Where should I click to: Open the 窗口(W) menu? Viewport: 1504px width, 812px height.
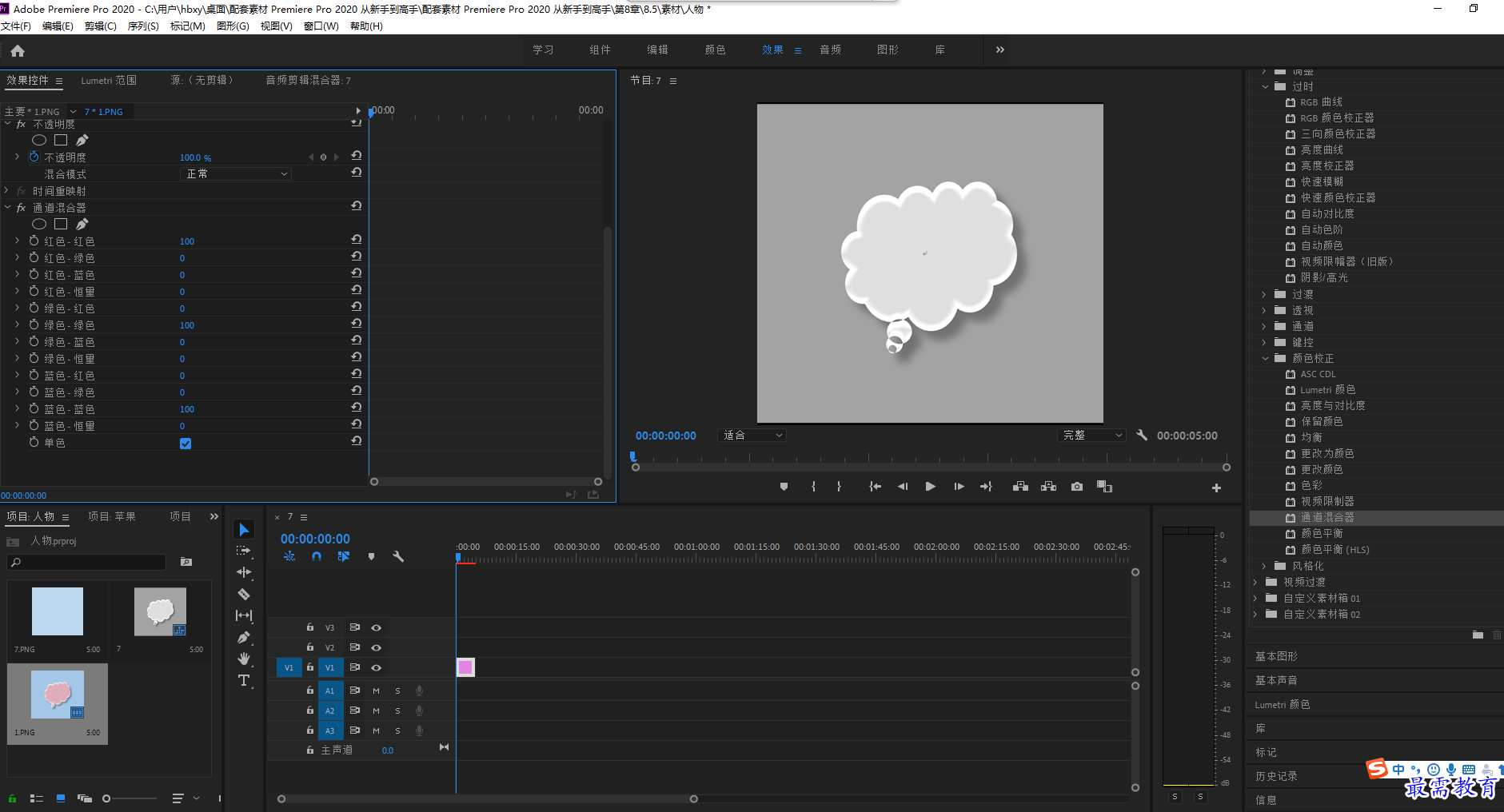(321, 26)
